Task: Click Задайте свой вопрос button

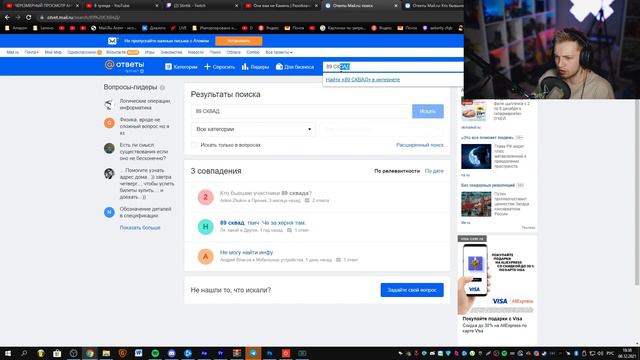Action: [x=412, y=290]
